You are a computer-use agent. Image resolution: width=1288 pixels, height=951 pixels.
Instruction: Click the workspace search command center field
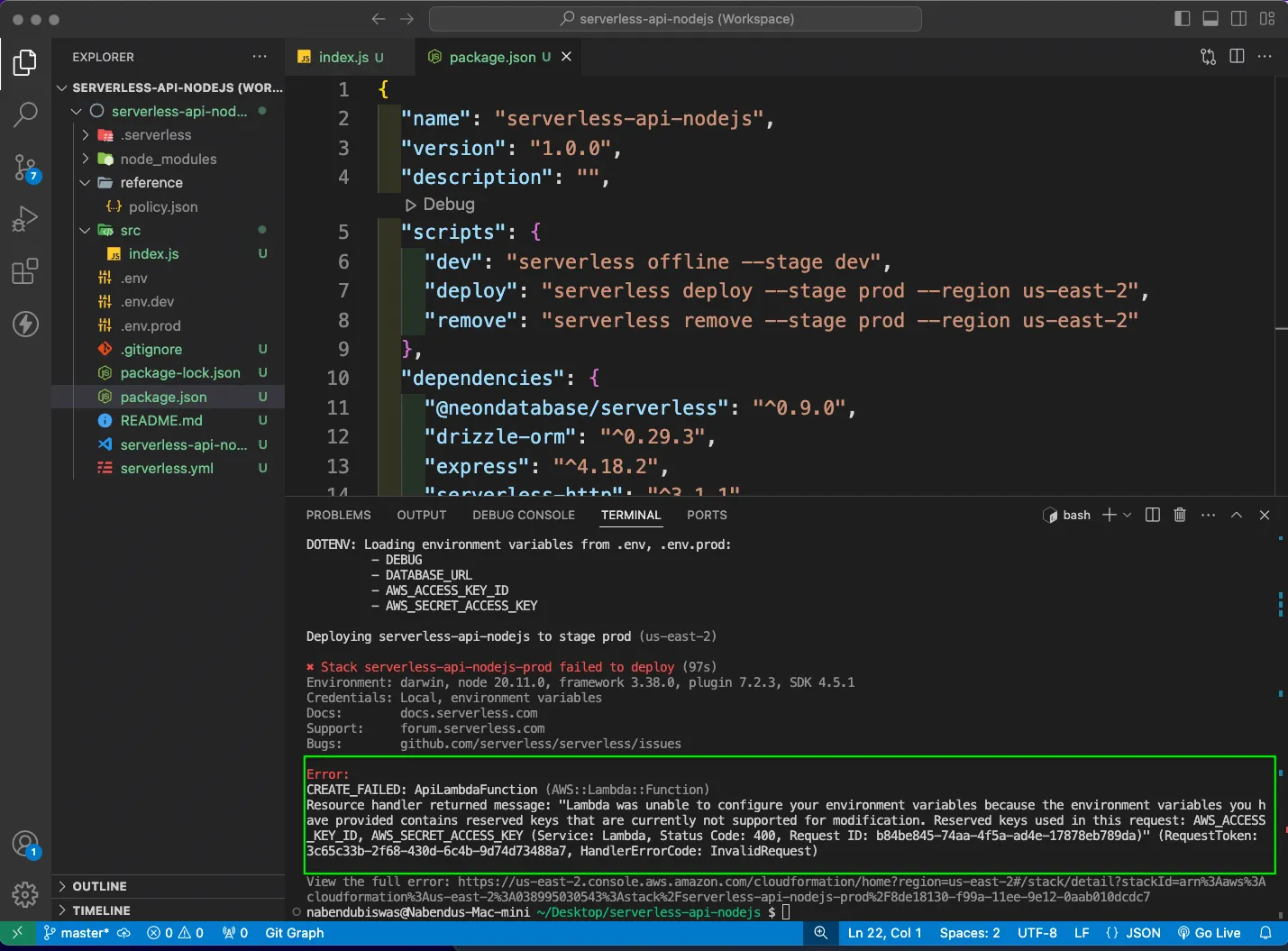click(x=675, y=19)
